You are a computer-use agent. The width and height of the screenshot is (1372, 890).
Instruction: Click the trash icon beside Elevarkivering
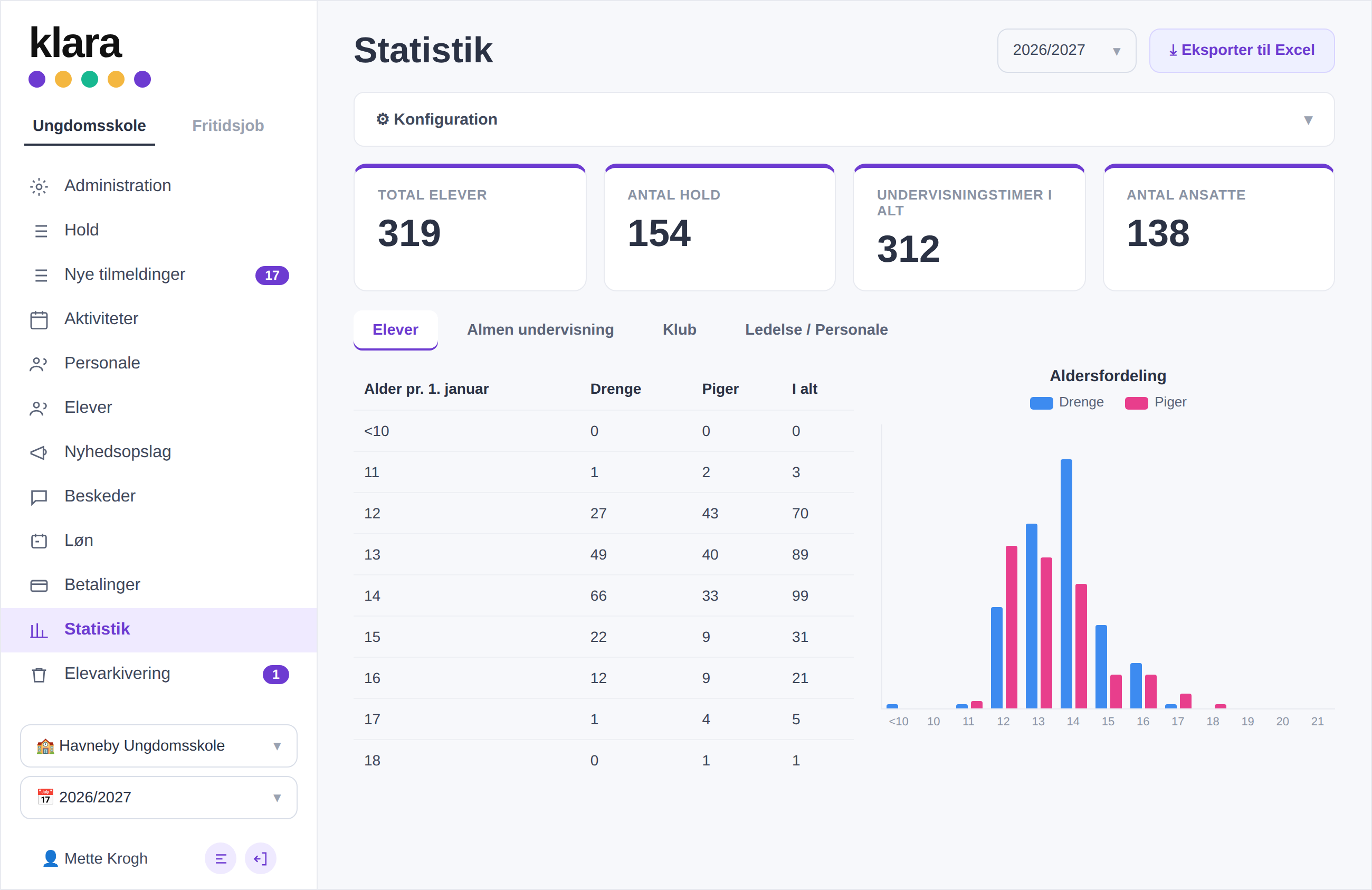(x=39, y=674)
